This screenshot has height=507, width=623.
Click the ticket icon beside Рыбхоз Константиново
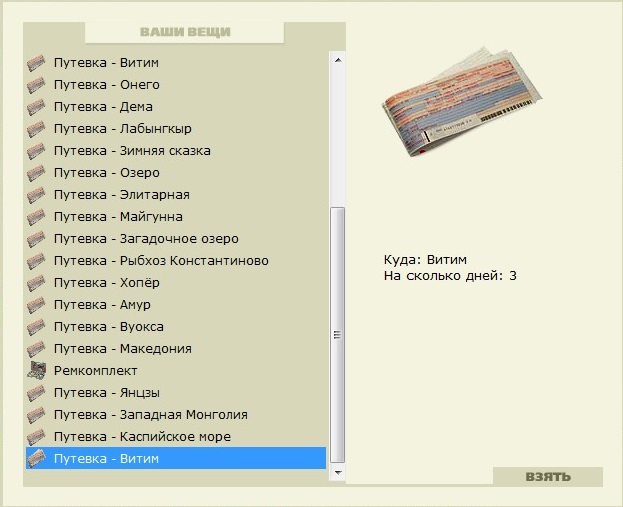(x=36, y=261)
